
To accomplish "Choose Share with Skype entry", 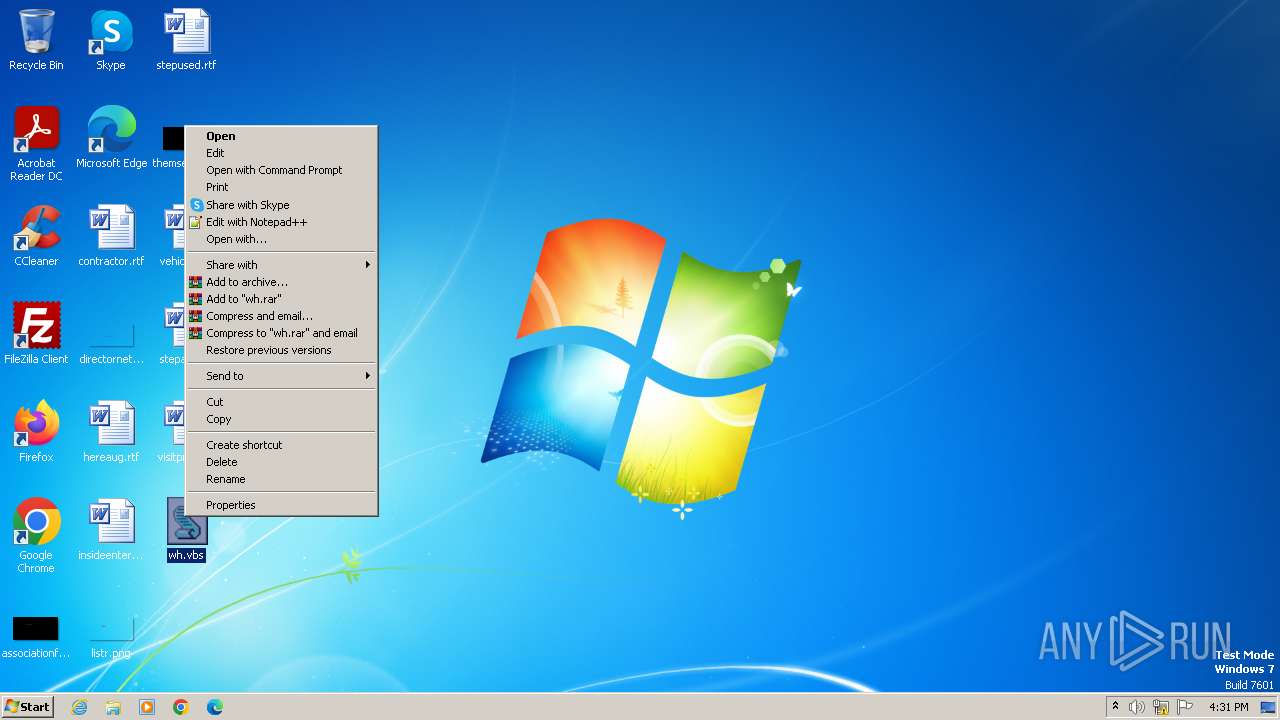I will (x=281, y=205).
